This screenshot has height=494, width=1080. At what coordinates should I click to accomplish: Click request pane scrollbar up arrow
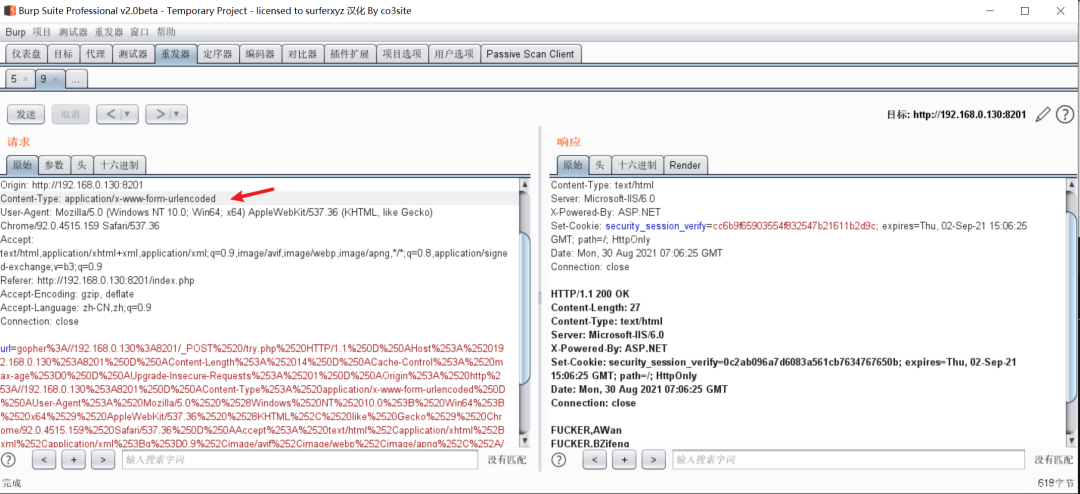(525, 185)
